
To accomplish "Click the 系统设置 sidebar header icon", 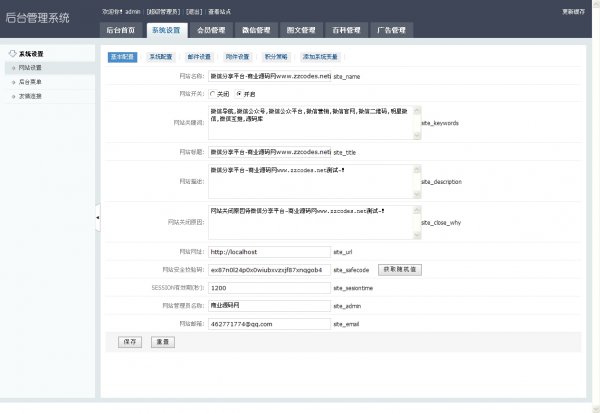I will coord(12,54).
